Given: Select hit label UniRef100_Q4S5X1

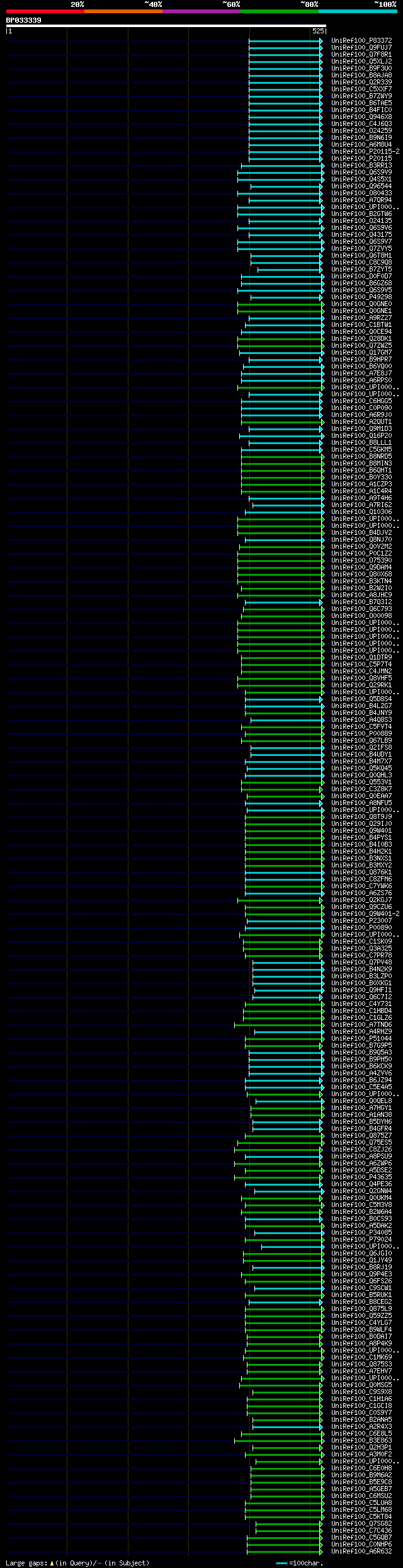Looking at the screenshot, I should [x=361, y=179].
